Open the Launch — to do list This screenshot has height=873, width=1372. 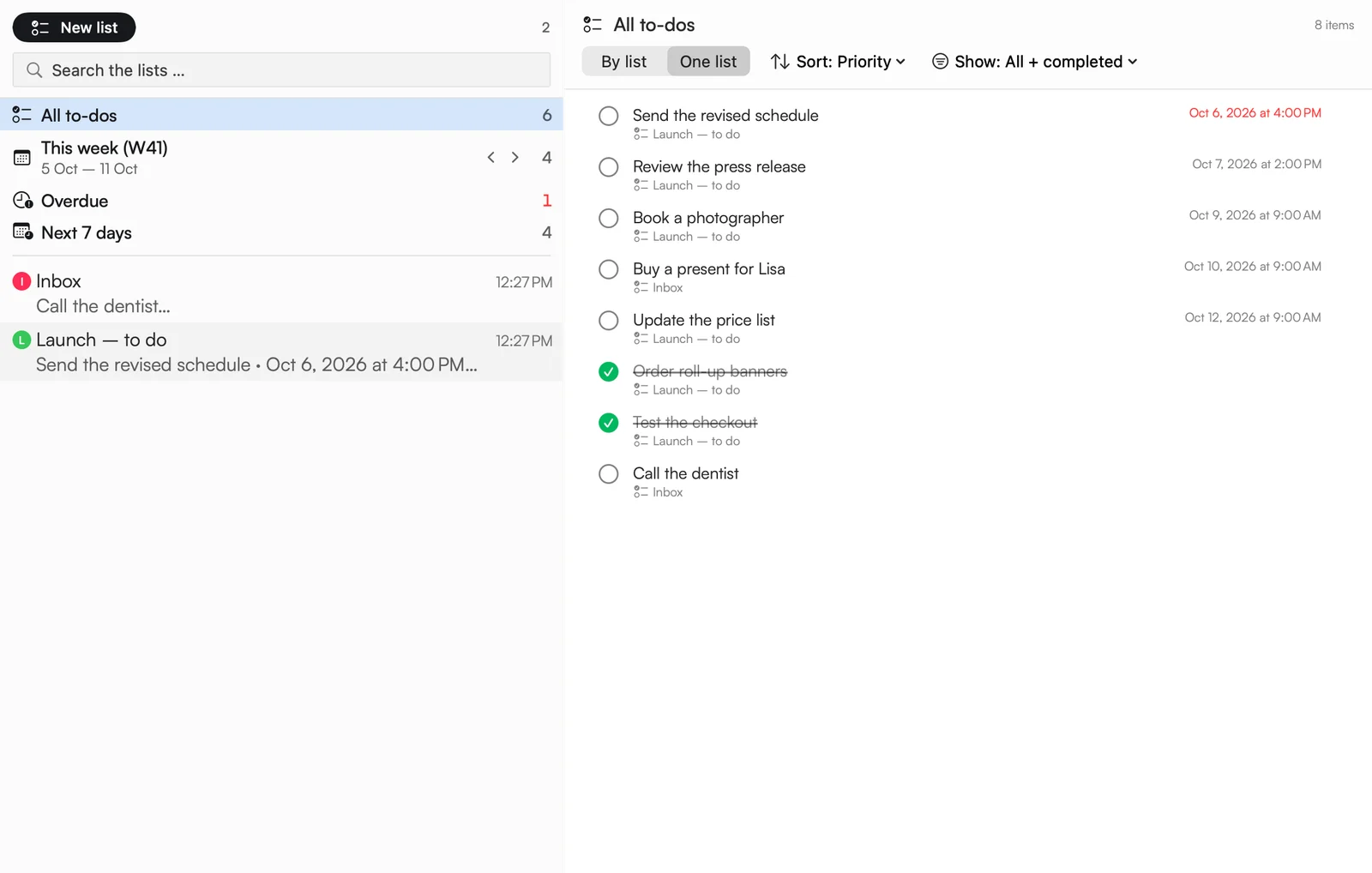point(281,352)
